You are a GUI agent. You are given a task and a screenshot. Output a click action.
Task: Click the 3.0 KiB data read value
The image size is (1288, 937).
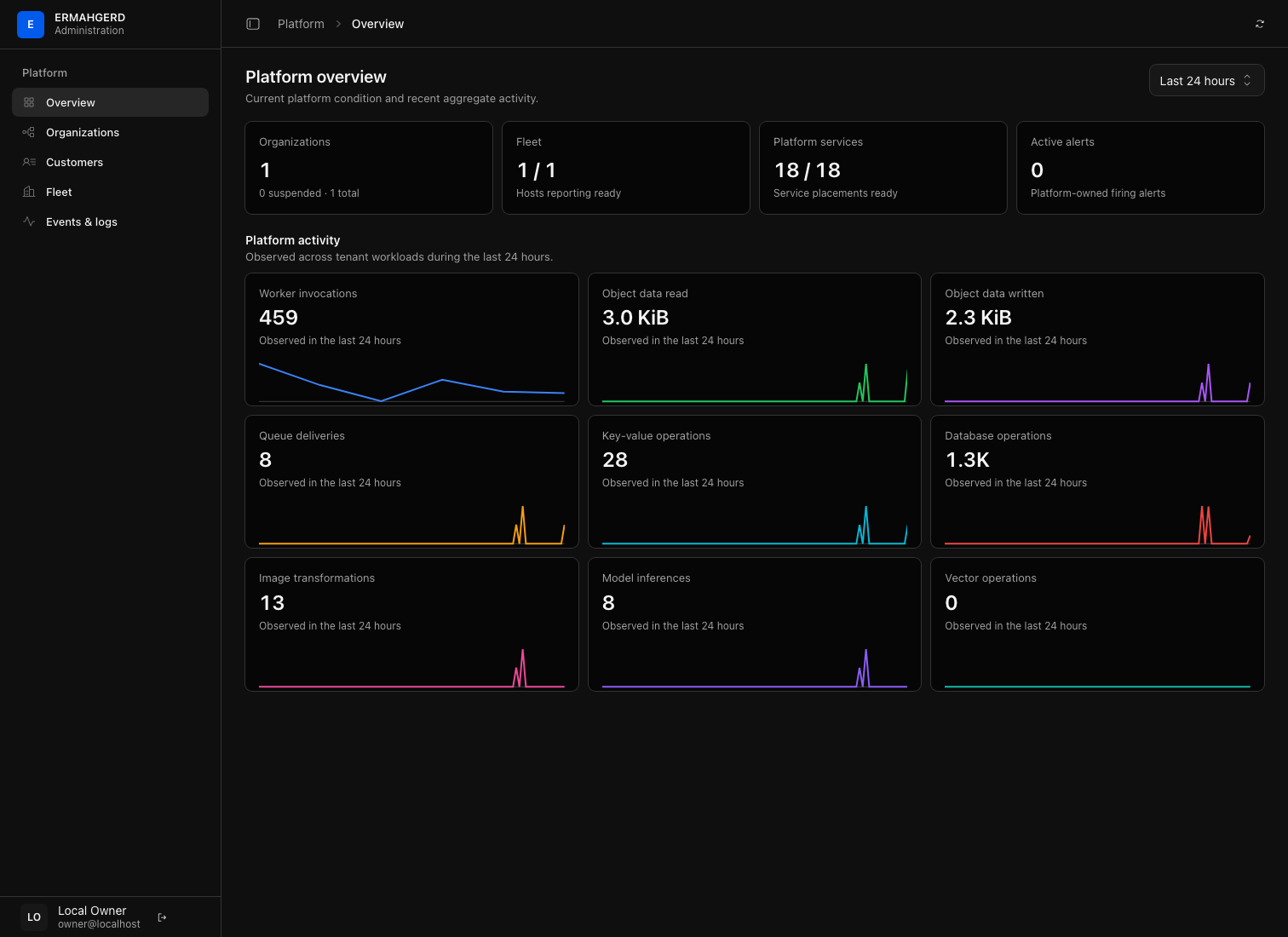click(x=635, y=318)
